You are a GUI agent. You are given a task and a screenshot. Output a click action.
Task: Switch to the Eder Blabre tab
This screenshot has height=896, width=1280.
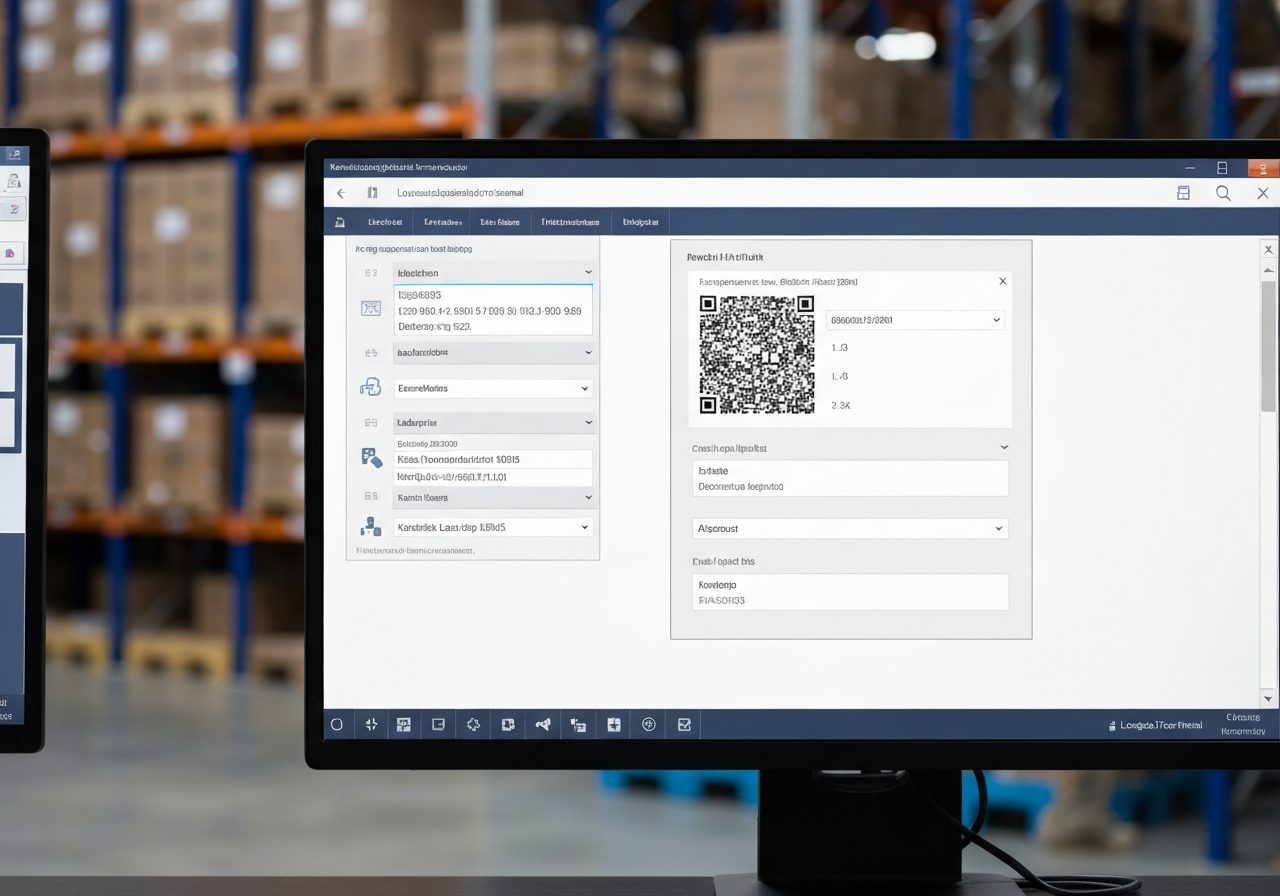point(499,222)
